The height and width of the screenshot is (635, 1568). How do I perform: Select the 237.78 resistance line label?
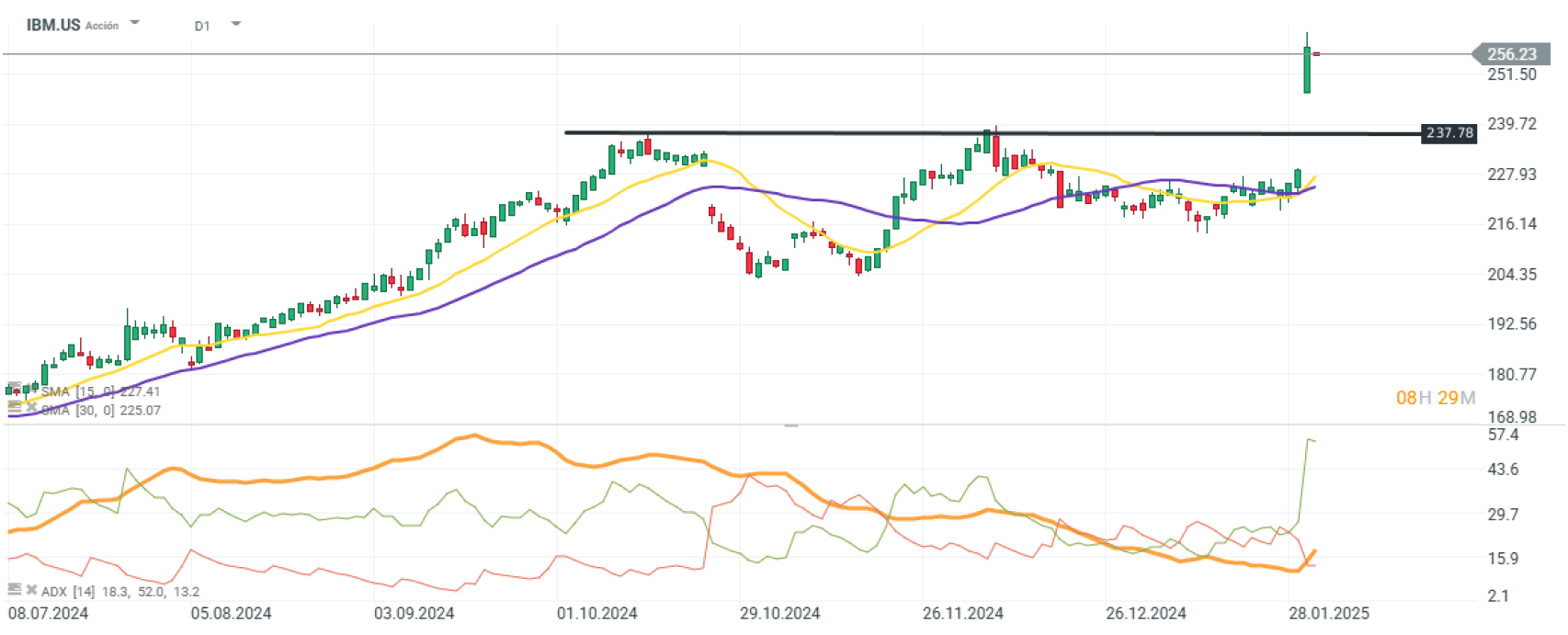tap(1449, 133)
